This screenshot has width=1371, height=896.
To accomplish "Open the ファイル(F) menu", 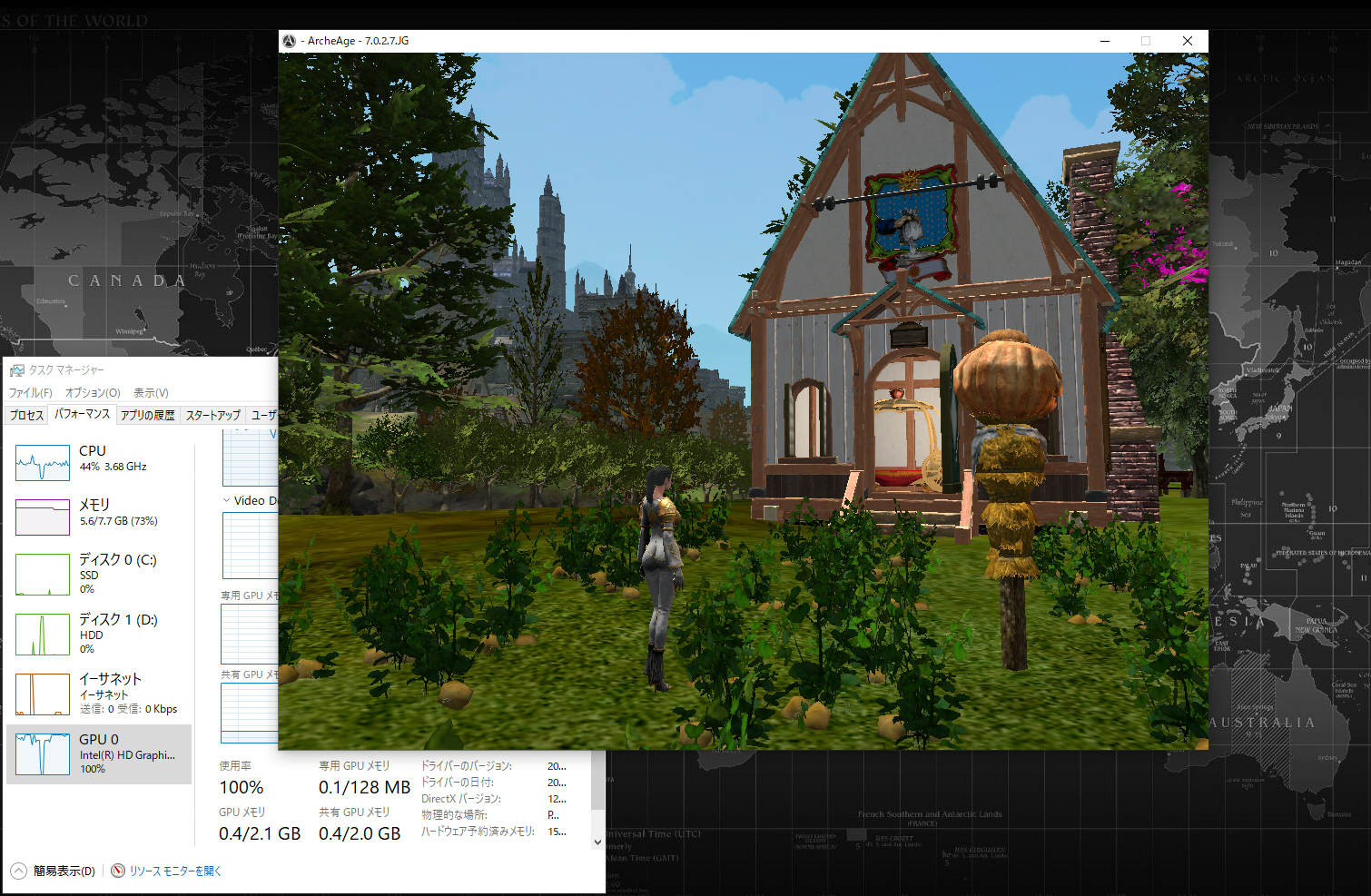I will [31, 393].
